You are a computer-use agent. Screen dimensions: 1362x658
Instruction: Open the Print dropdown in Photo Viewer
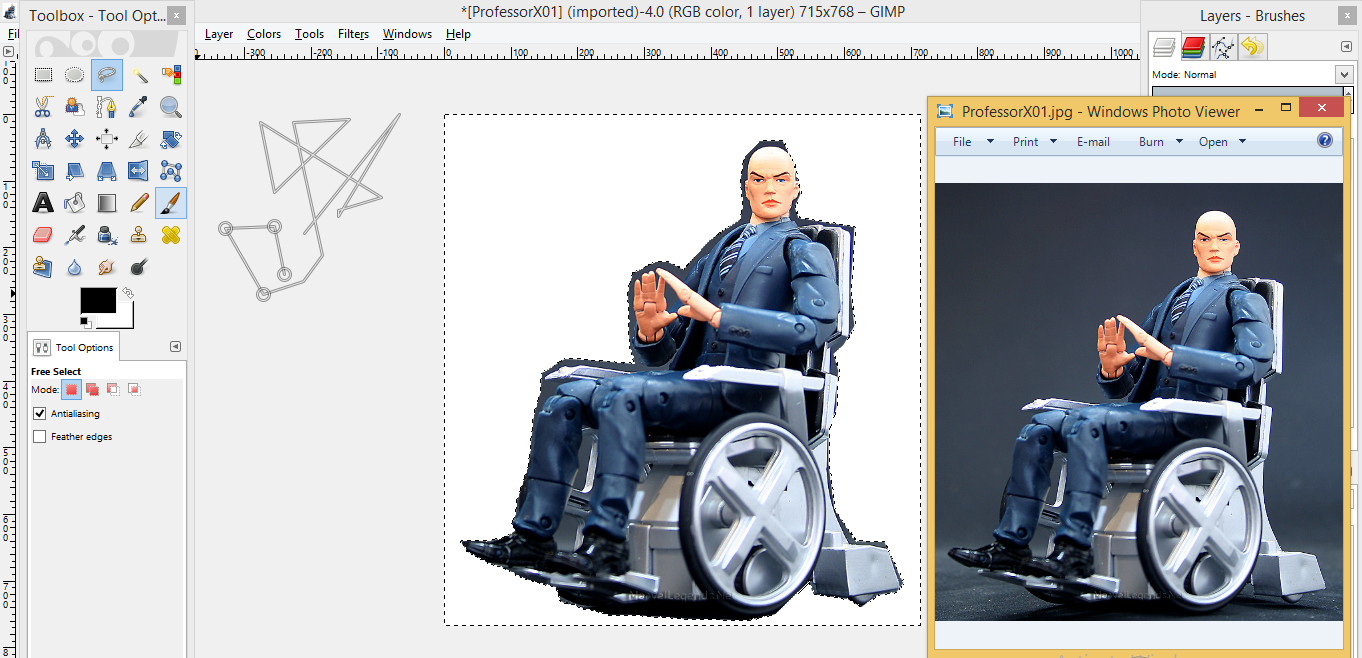point(1035,142)
